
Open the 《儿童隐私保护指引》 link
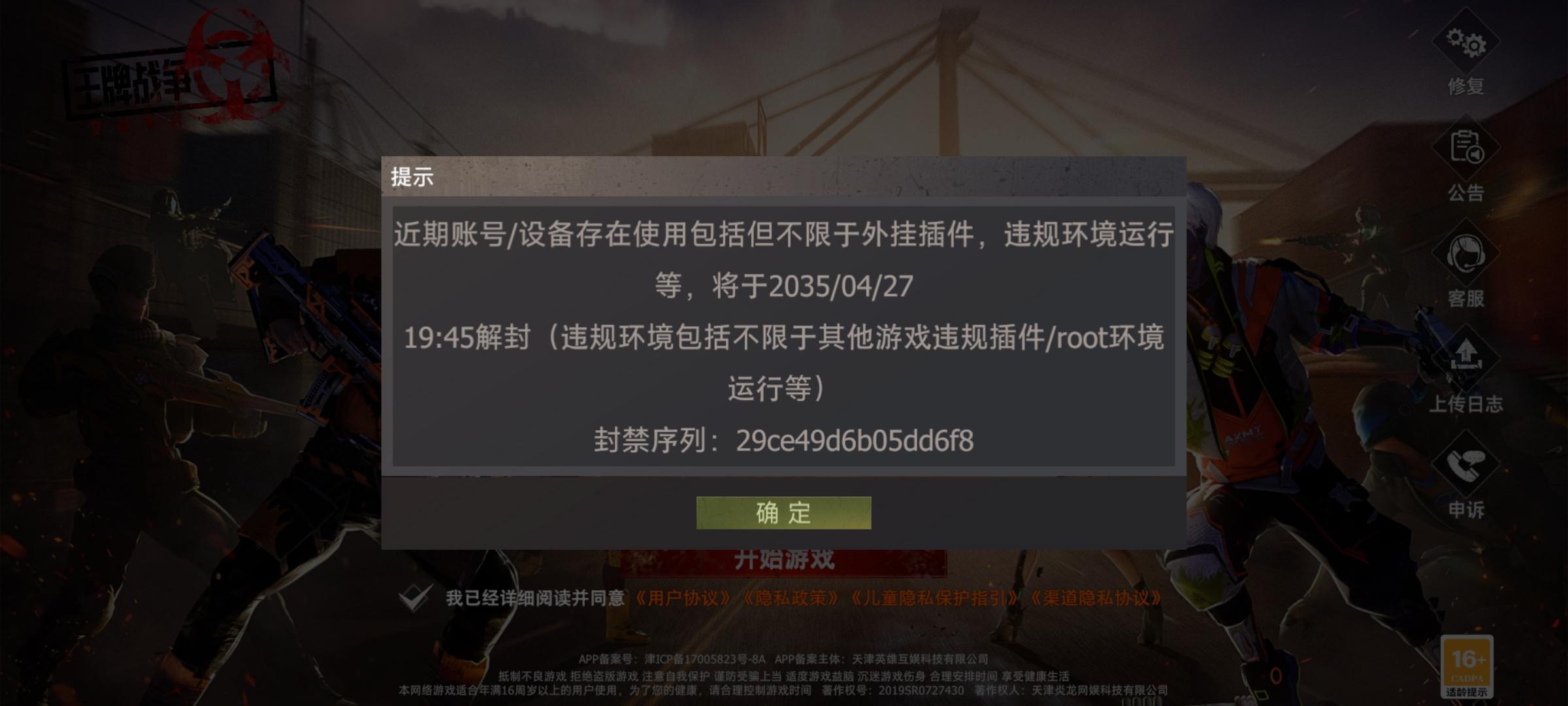pos(934,597)
